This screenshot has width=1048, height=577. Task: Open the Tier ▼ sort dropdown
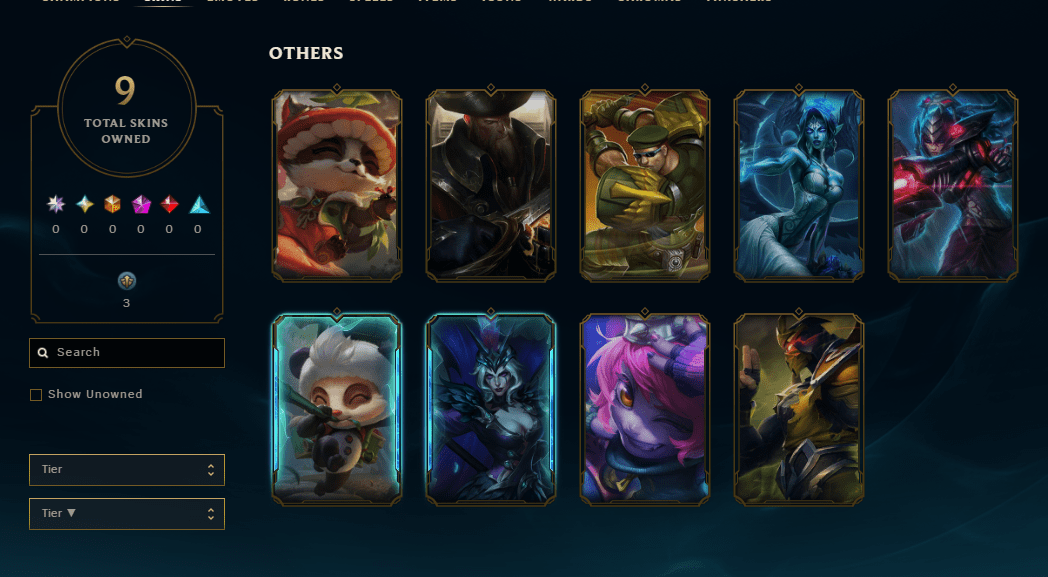click(127, 513)
